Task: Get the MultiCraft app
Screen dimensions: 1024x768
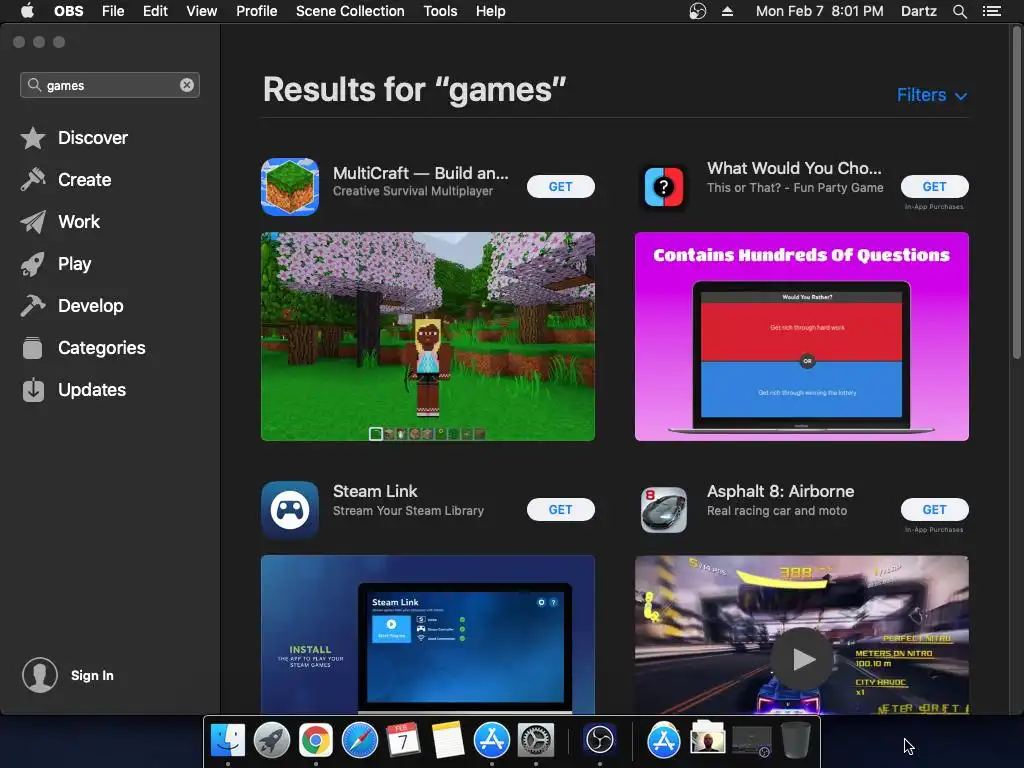Action: pos(560,187)
